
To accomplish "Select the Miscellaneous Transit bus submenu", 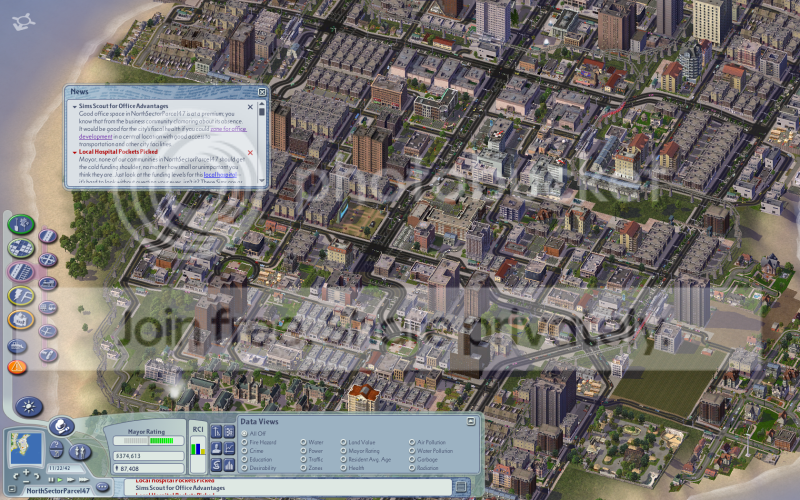I will pyautogui.click(x=47, y=307).
